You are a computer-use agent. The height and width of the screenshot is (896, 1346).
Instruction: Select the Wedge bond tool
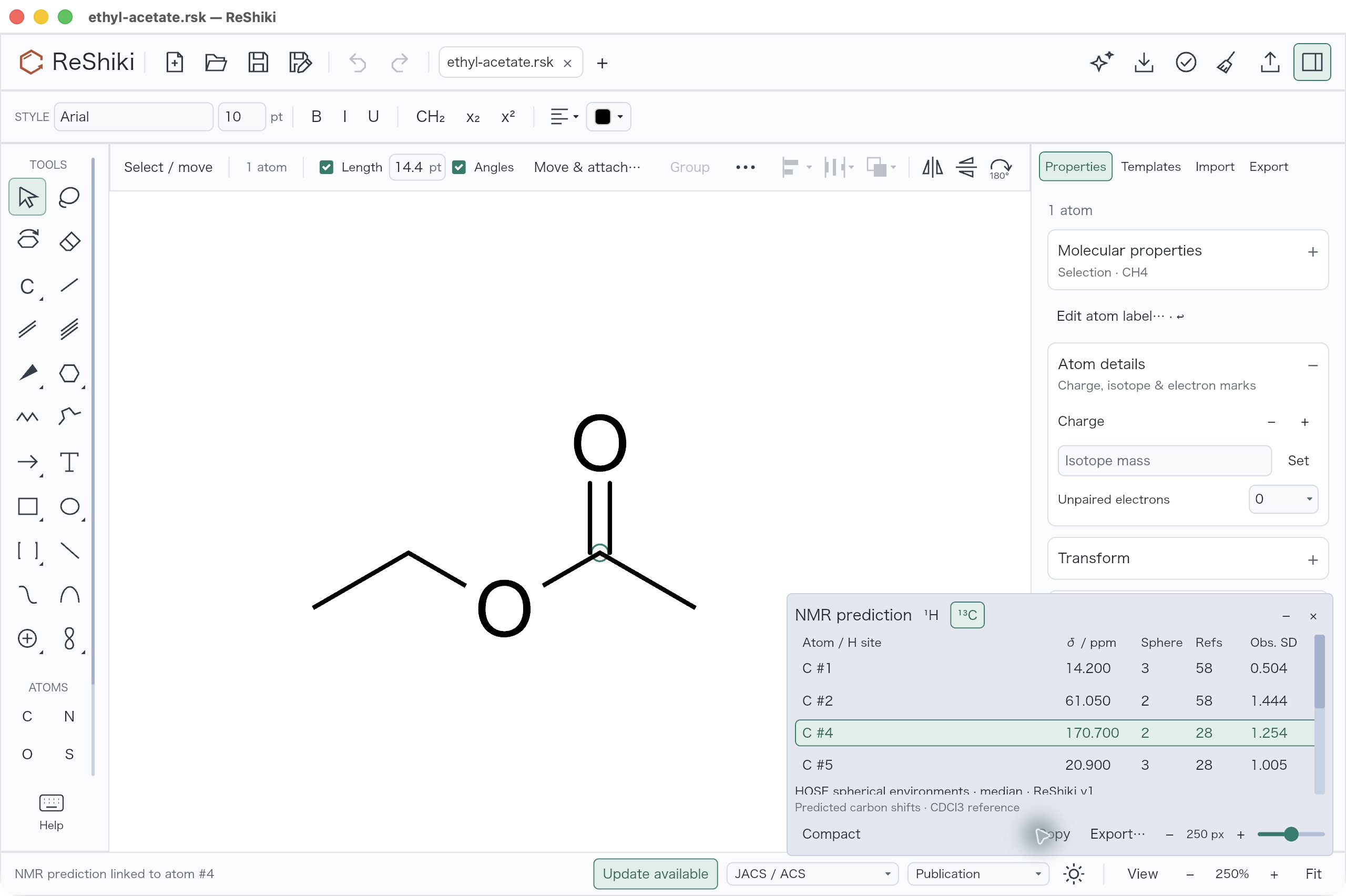(27, 374)
